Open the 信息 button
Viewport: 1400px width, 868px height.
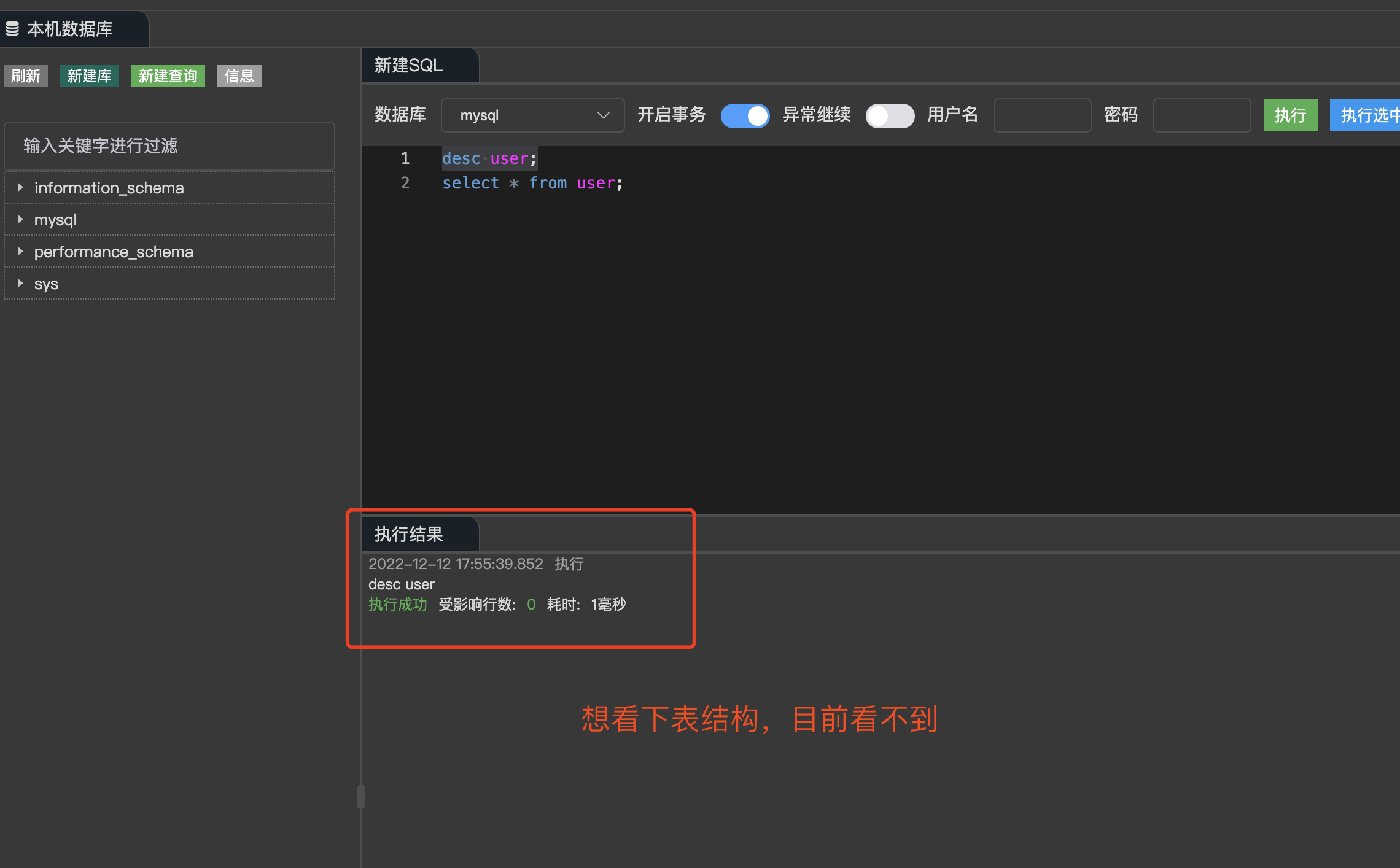coord(239,76)
